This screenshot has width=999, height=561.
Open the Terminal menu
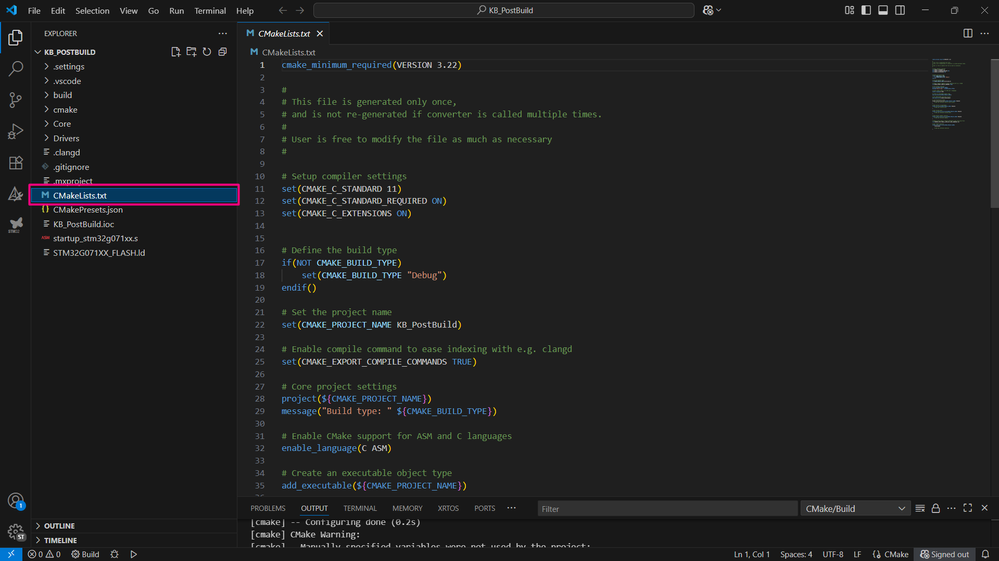[210, 10]
